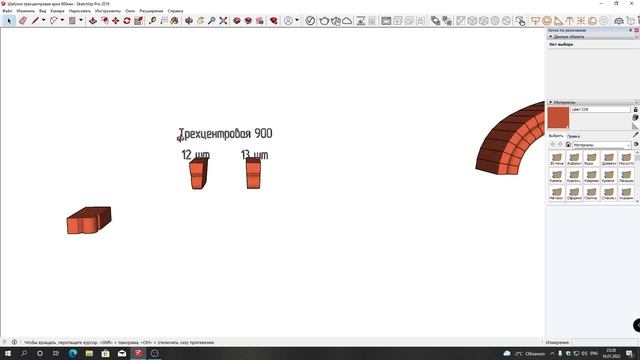This screenshot has width=640, height=360.
Task: Click the materials list scrollbar
Action: [x=637, y=176]
